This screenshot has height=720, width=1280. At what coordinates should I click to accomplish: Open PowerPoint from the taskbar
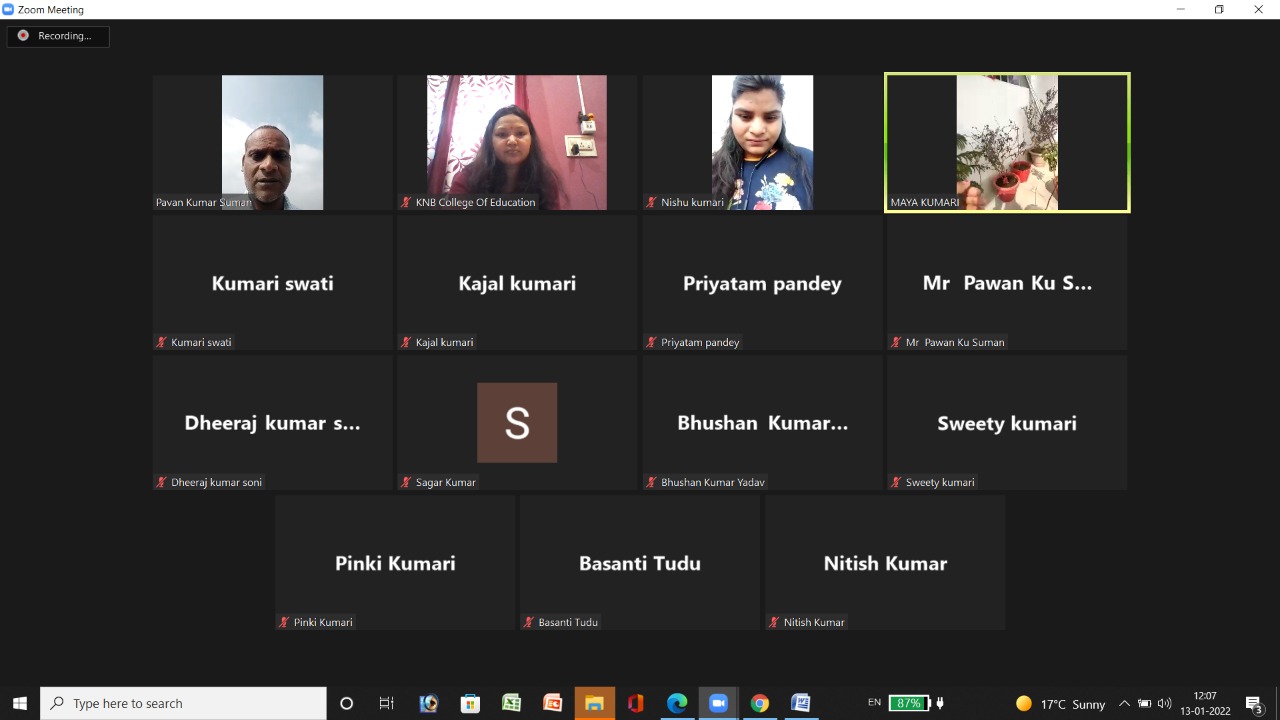click(x=553, y=703)
